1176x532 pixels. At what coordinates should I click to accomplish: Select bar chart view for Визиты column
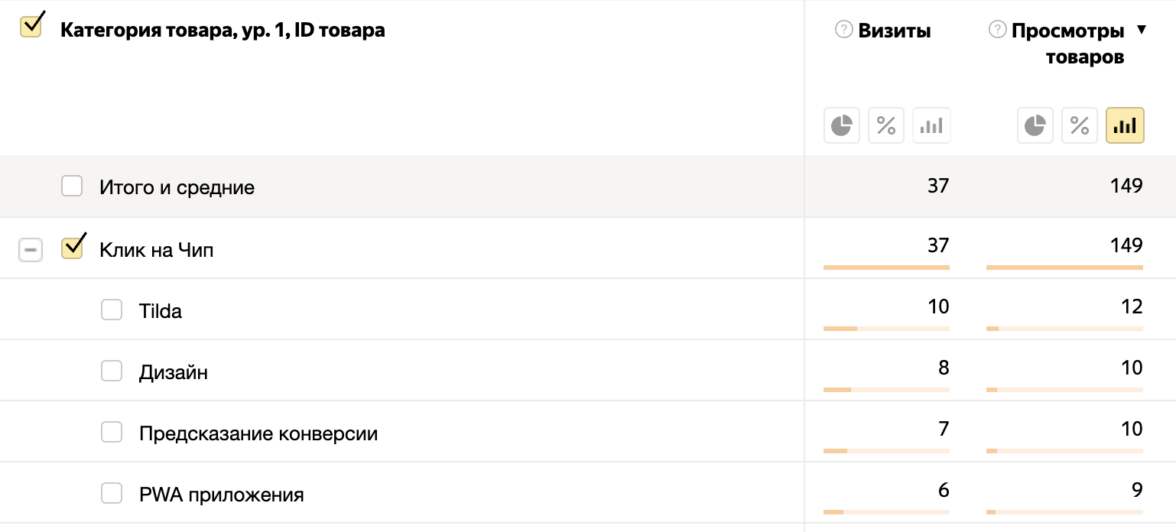(x=931, y=126)
